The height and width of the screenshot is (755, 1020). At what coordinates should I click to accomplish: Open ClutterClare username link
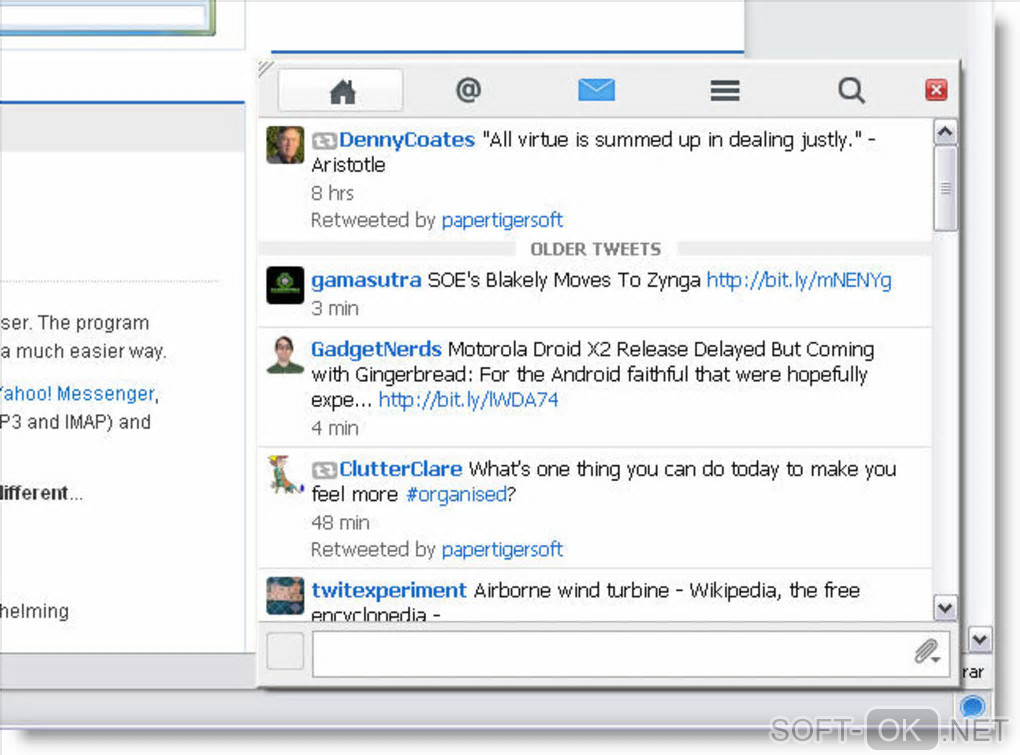point(400,469)
